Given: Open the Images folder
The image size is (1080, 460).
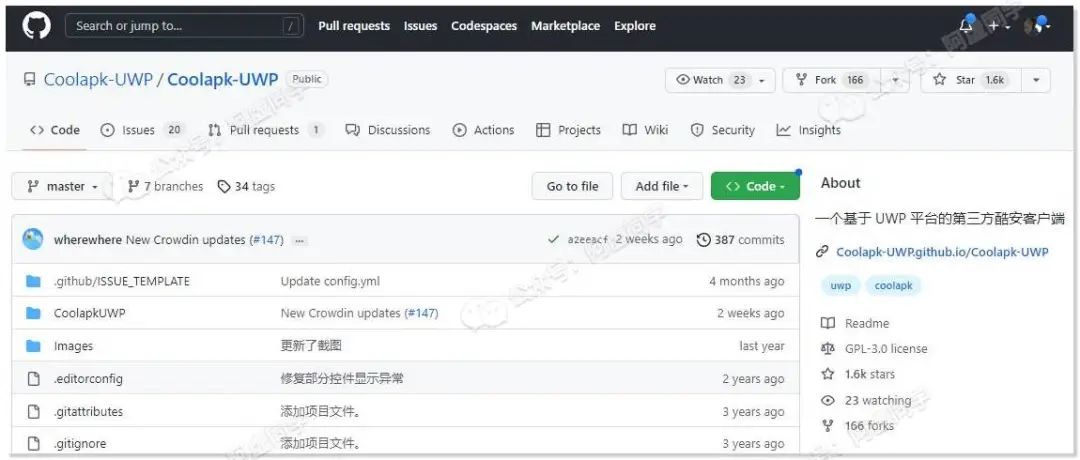Looking at the screenshot, I should (73, 346).
